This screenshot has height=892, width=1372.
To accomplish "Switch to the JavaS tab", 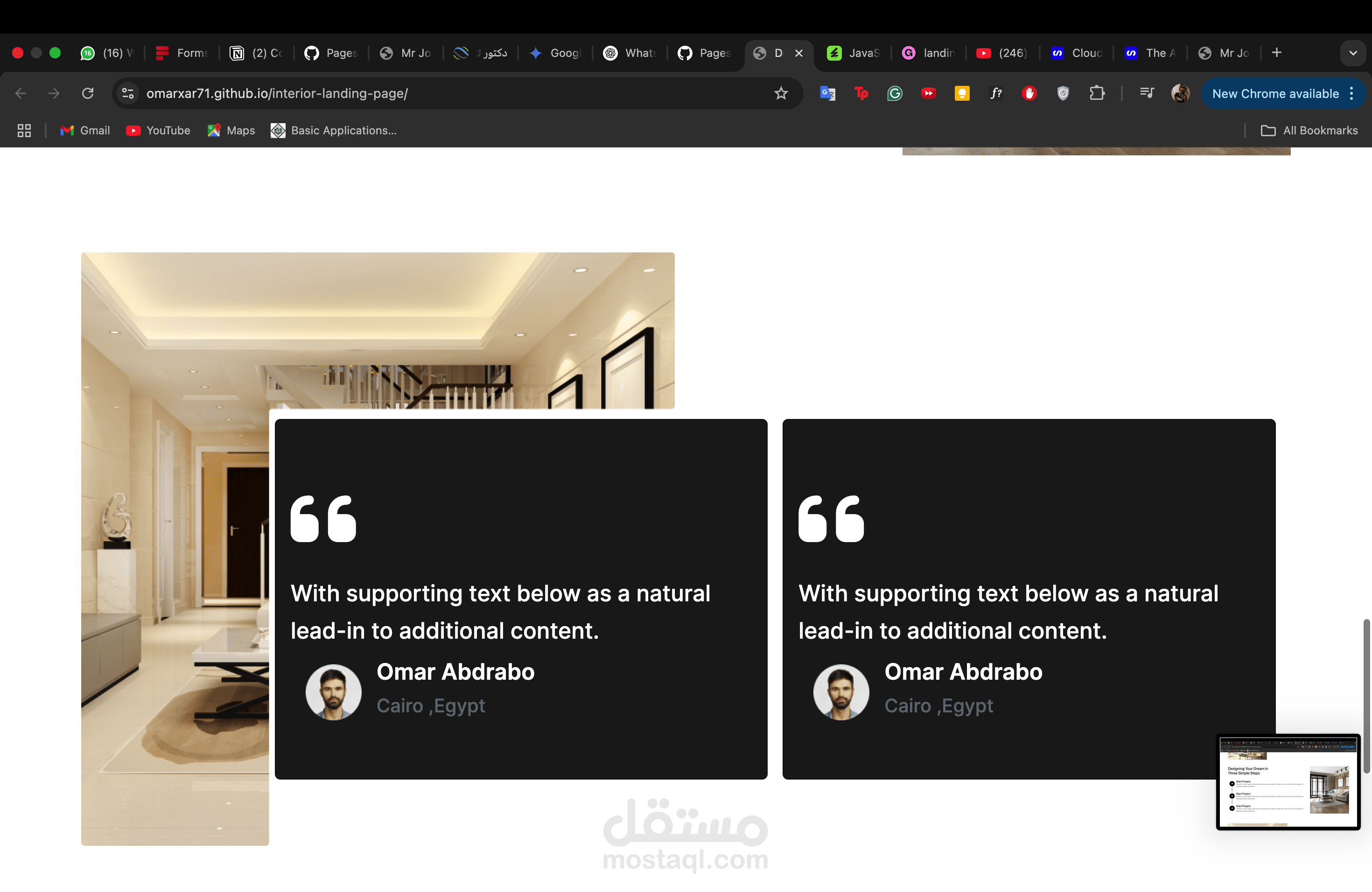I will point(853,53).
